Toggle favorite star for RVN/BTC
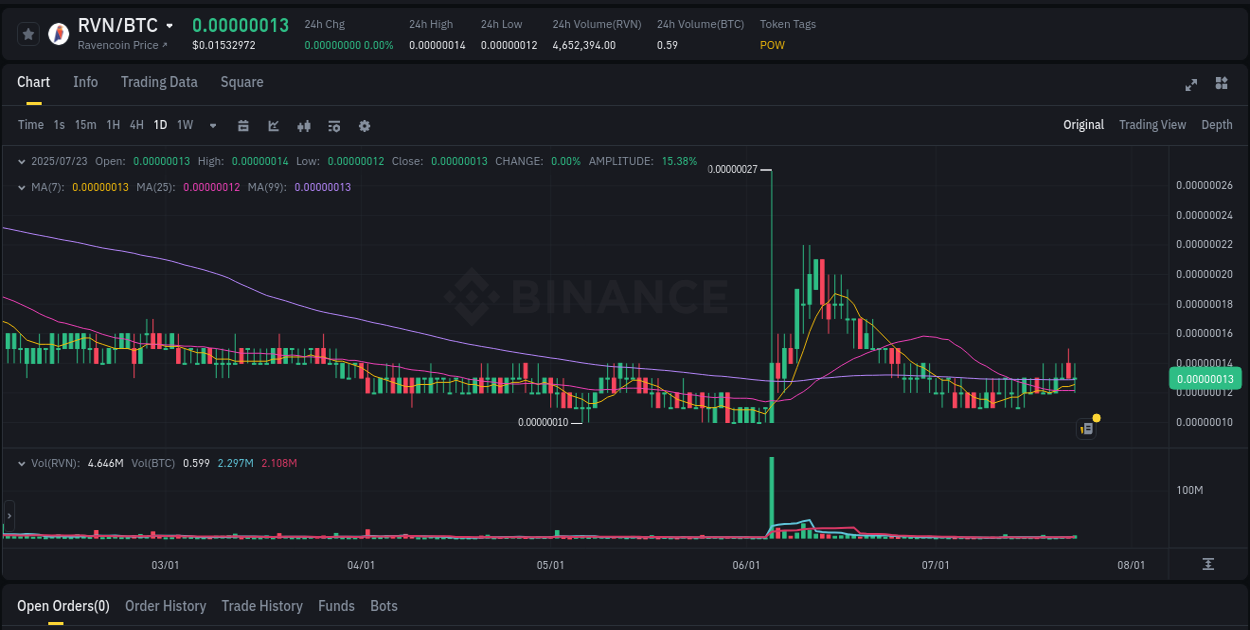1250x630 pixels. point(28,33)
